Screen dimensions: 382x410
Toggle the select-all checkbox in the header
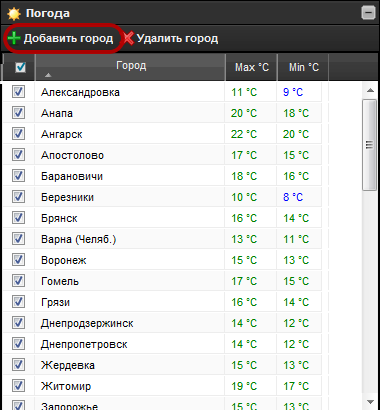[21, 67]
